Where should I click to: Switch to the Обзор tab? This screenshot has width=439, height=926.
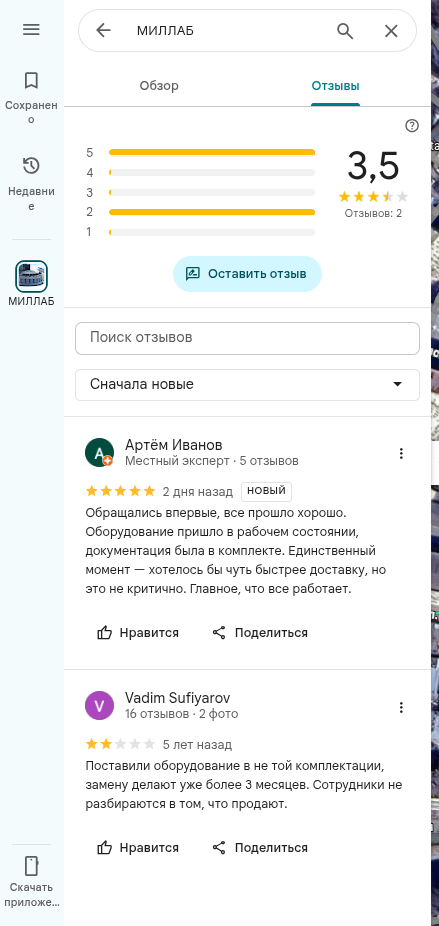click(159, 86)
